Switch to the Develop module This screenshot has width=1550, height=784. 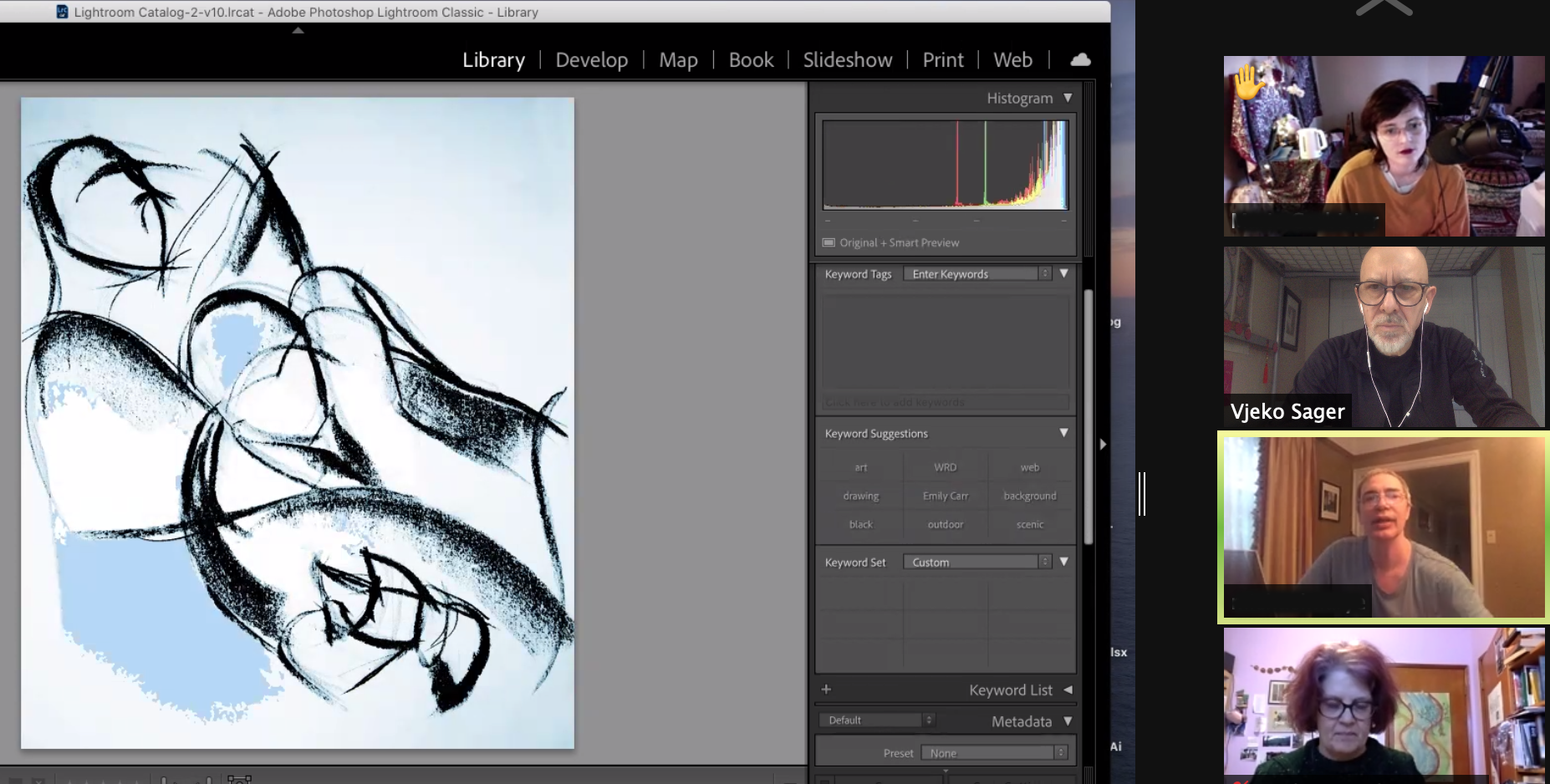591,60
